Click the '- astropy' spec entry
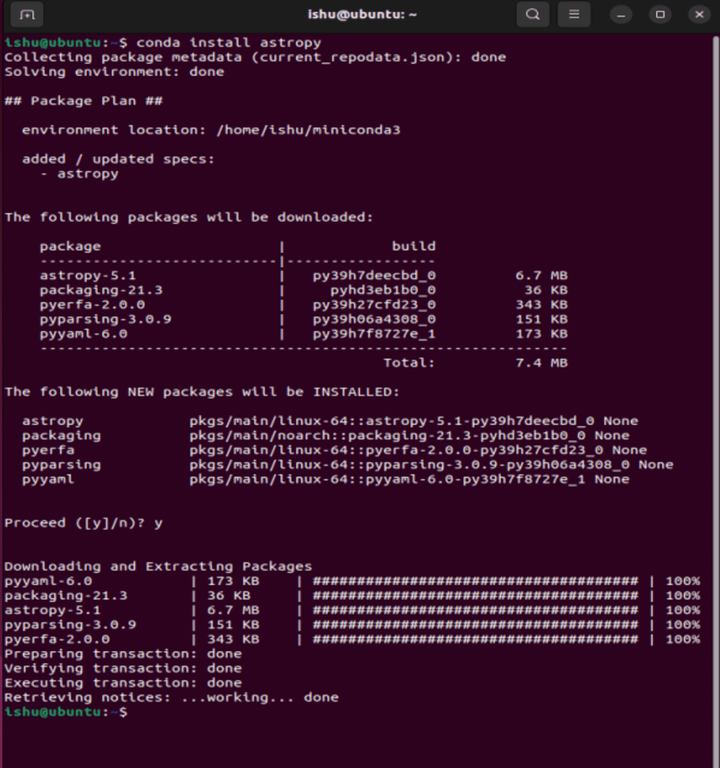The image size is (720, 768). (x=79, y=174)
